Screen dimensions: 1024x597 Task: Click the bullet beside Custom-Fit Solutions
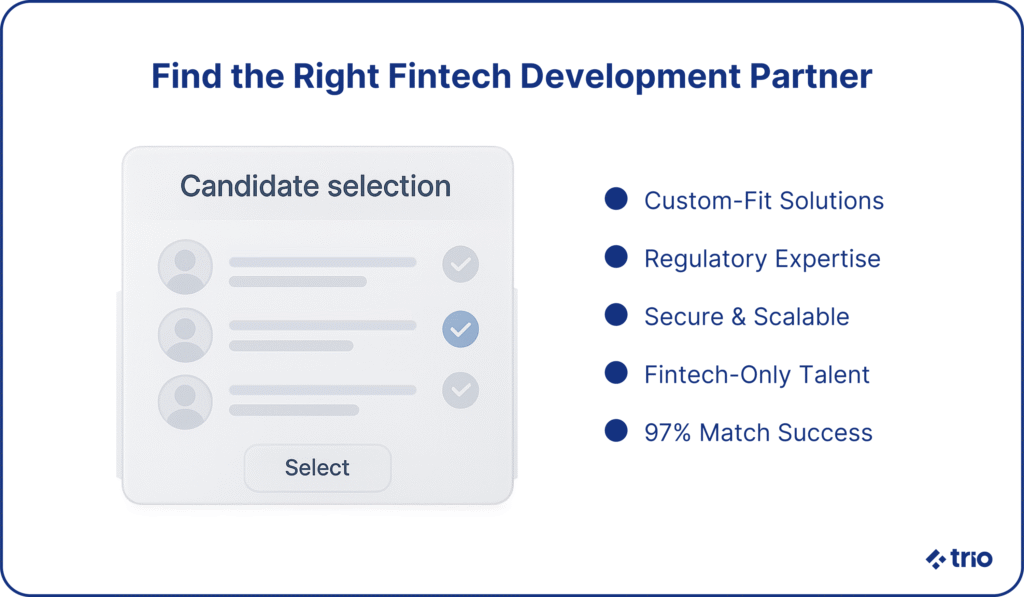click(616, 199)
